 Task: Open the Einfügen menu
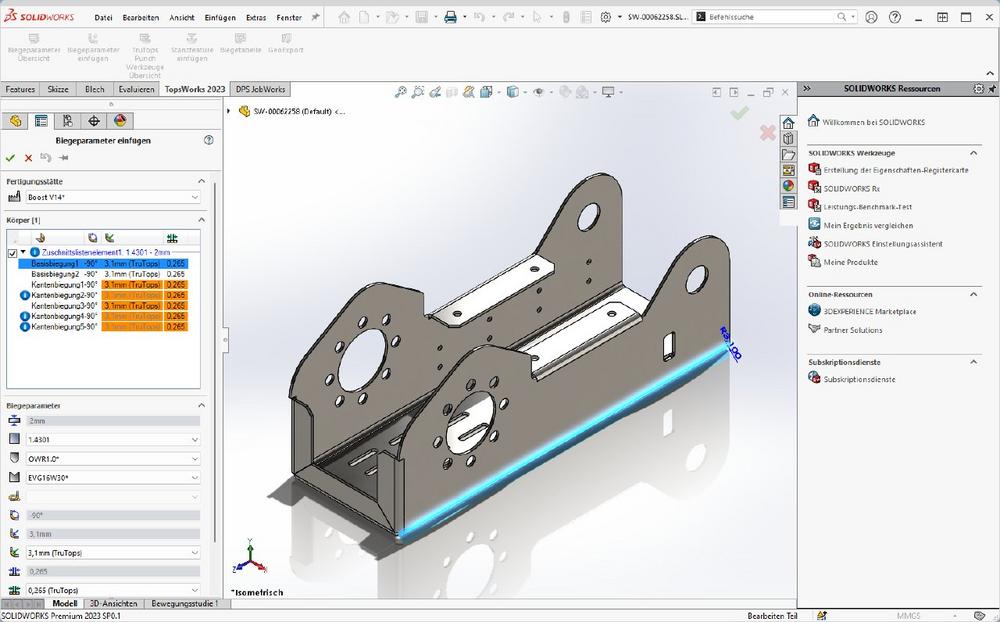point(220,18)
